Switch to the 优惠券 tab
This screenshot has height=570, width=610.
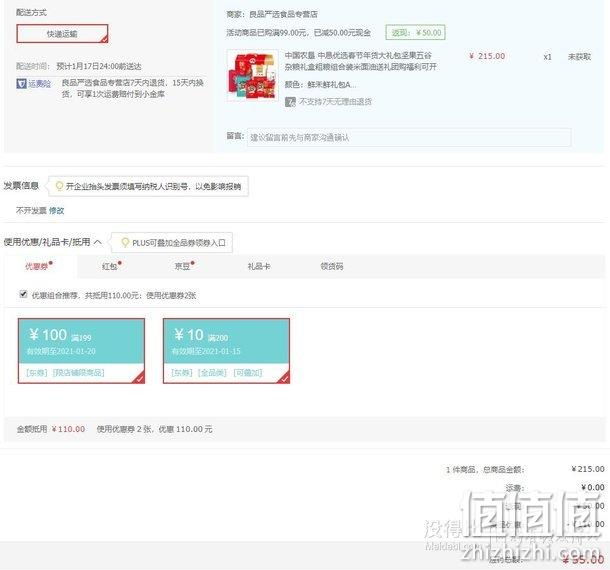[x=37, y=266]
